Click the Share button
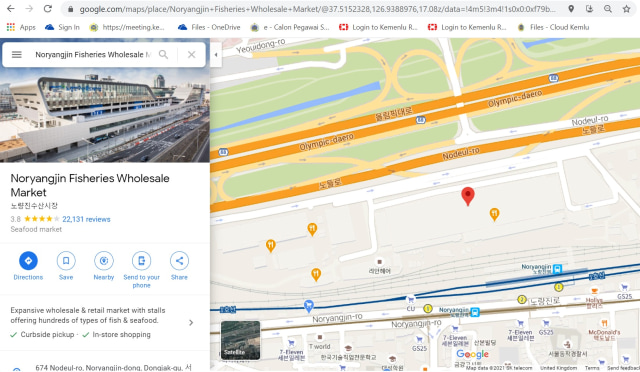This screenshot has width=640, height=372. [x=179, y=266]
